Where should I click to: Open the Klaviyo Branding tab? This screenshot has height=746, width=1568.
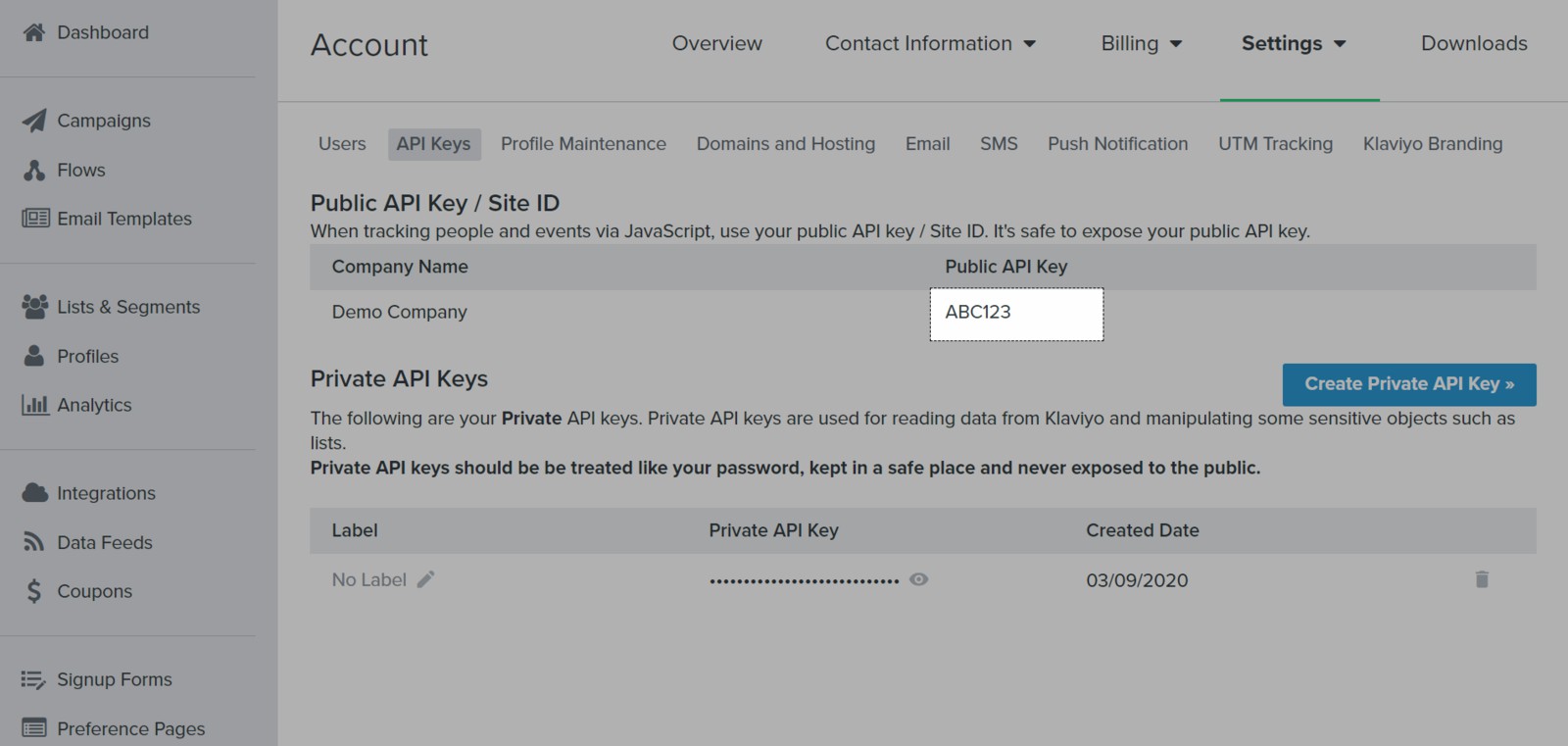(1432, 144)
